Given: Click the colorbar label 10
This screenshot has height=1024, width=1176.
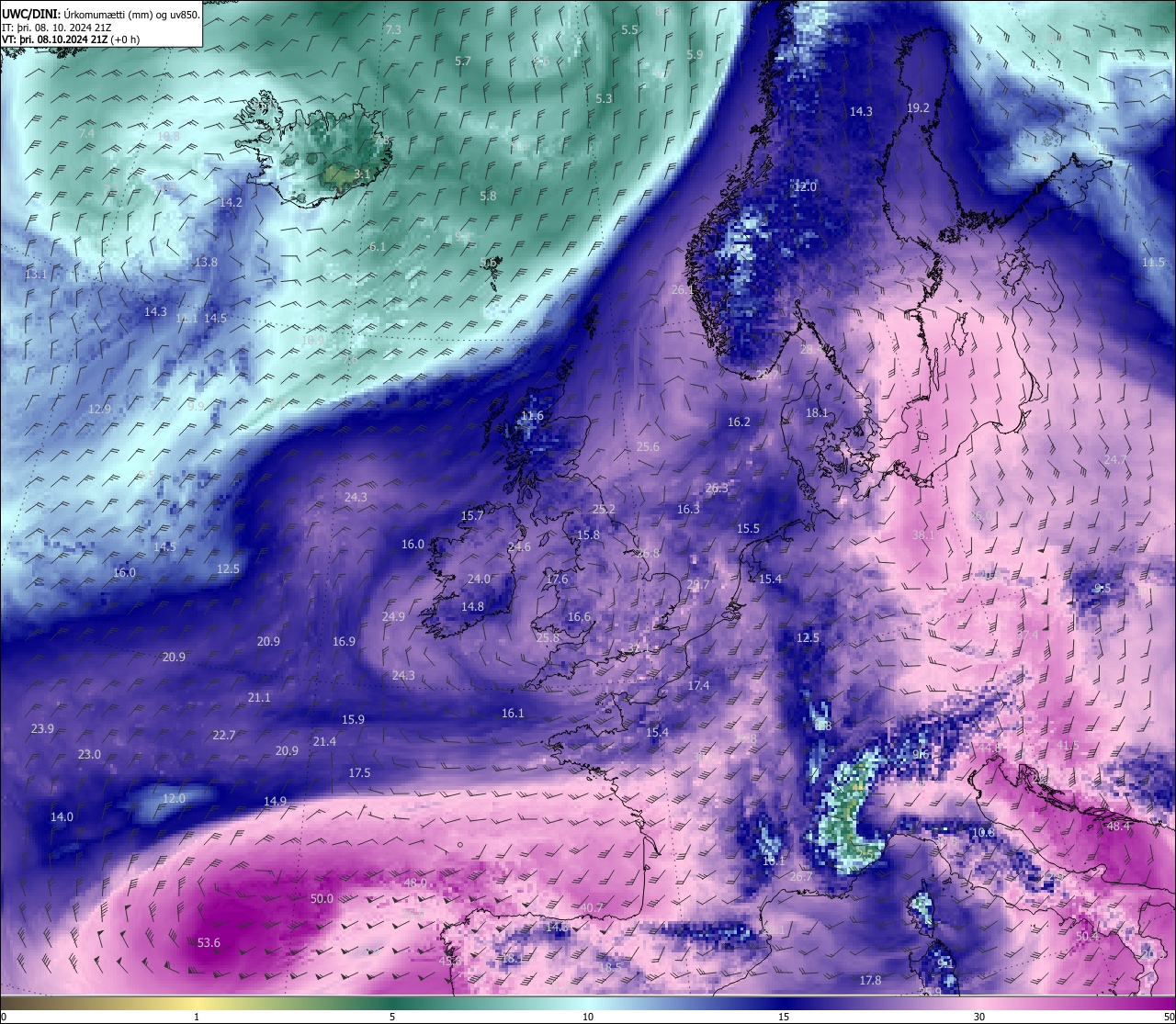Looking at the screenshot, I should pos(588,1016).
